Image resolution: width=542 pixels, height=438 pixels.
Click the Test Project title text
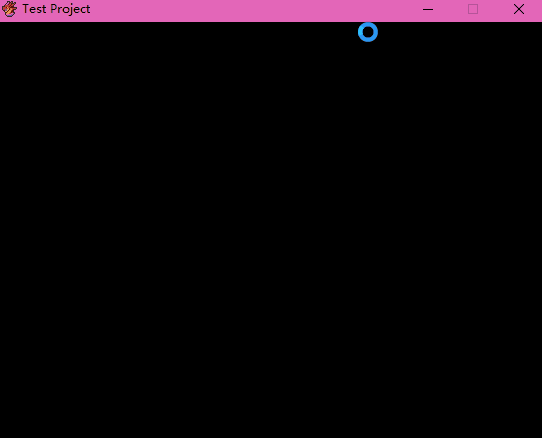[x=56, y=9]
